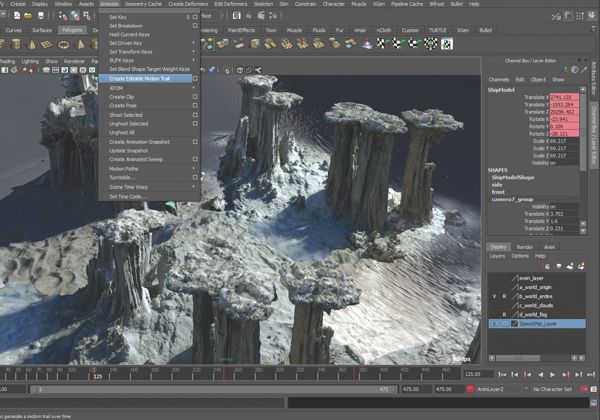Click the layer list horizontal scrollbar

pyautogui.click(x=518, y=358)
